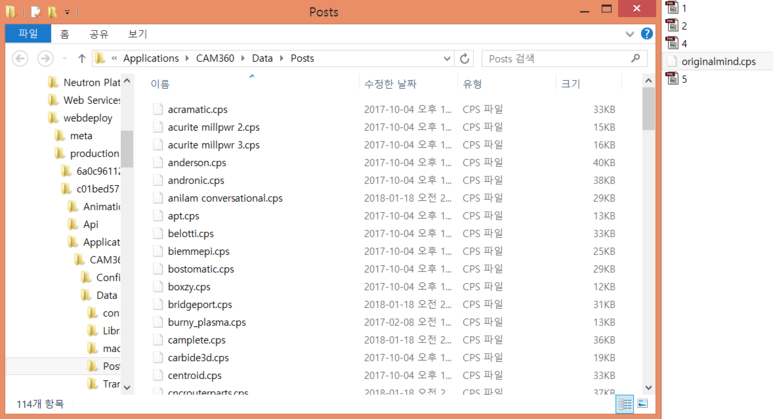This screenshot has height=419, width=773.
Task: Select file acramatic.cps
Action: [x=197, y=109]
